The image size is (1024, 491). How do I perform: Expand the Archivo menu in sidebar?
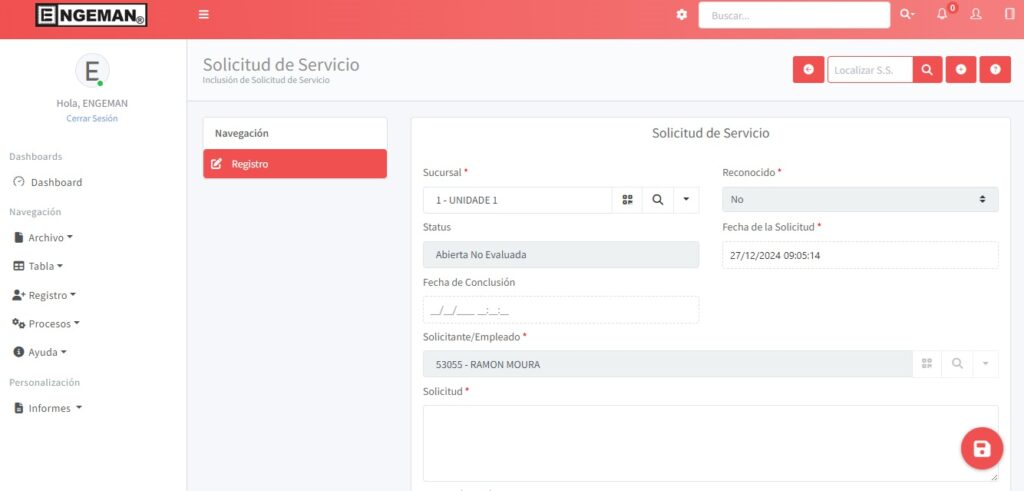point(44,238)
